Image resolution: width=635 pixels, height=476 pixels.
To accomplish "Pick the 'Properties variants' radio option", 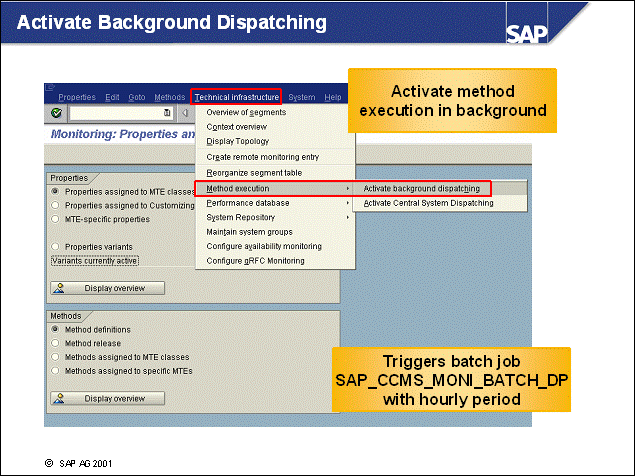I will [55, 246].
